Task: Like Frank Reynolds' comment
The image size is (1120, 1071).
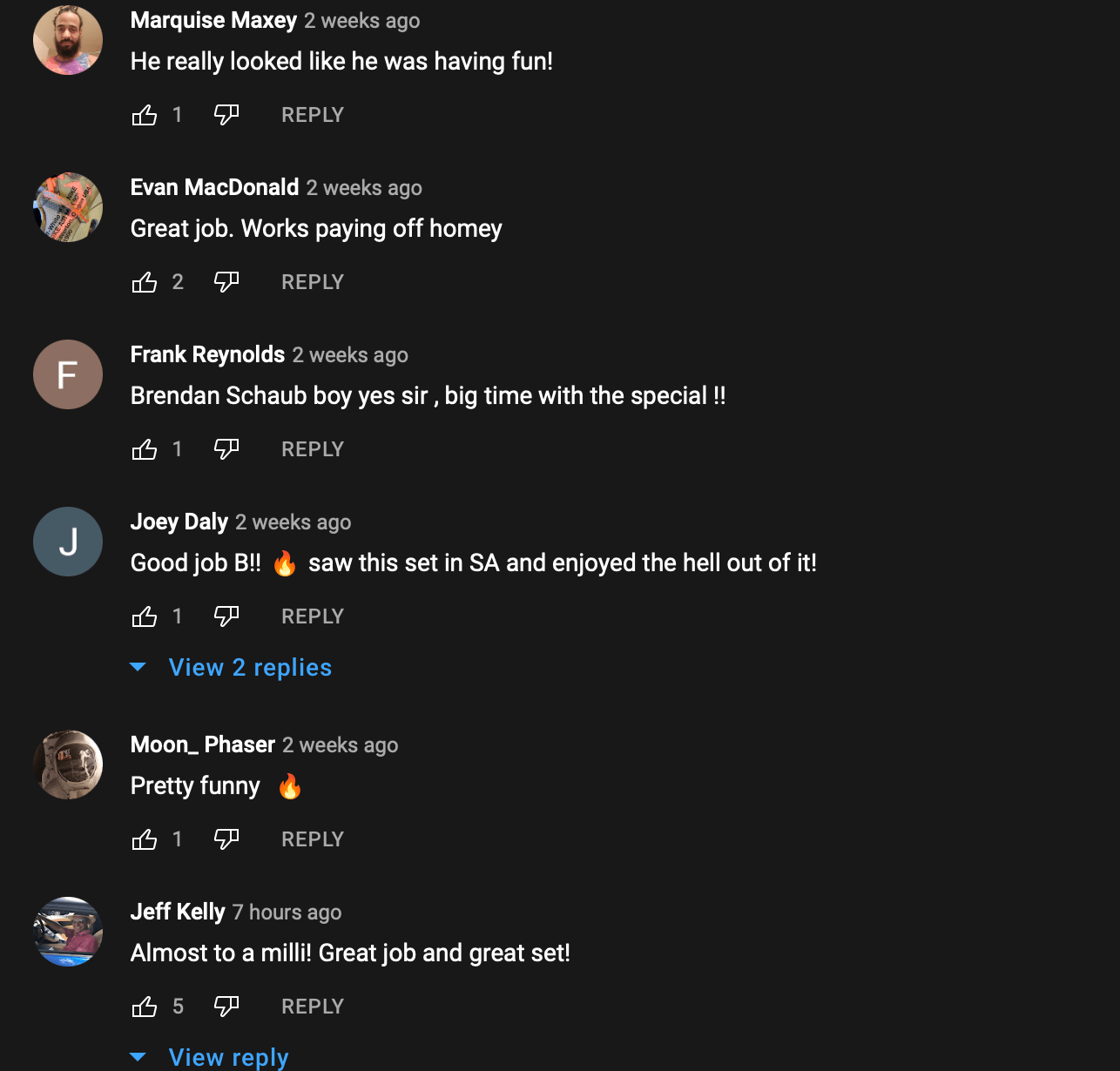Action: tap(145, 449)
